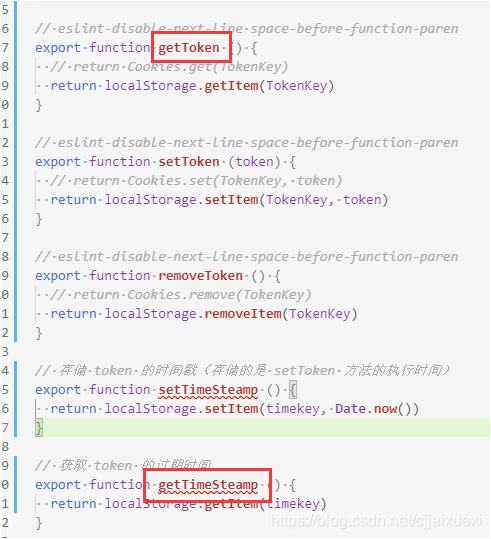Click the commented line return Cookies.set(TokenKey, token)
Screen dimensions: 491x539
tap(196, 181)
